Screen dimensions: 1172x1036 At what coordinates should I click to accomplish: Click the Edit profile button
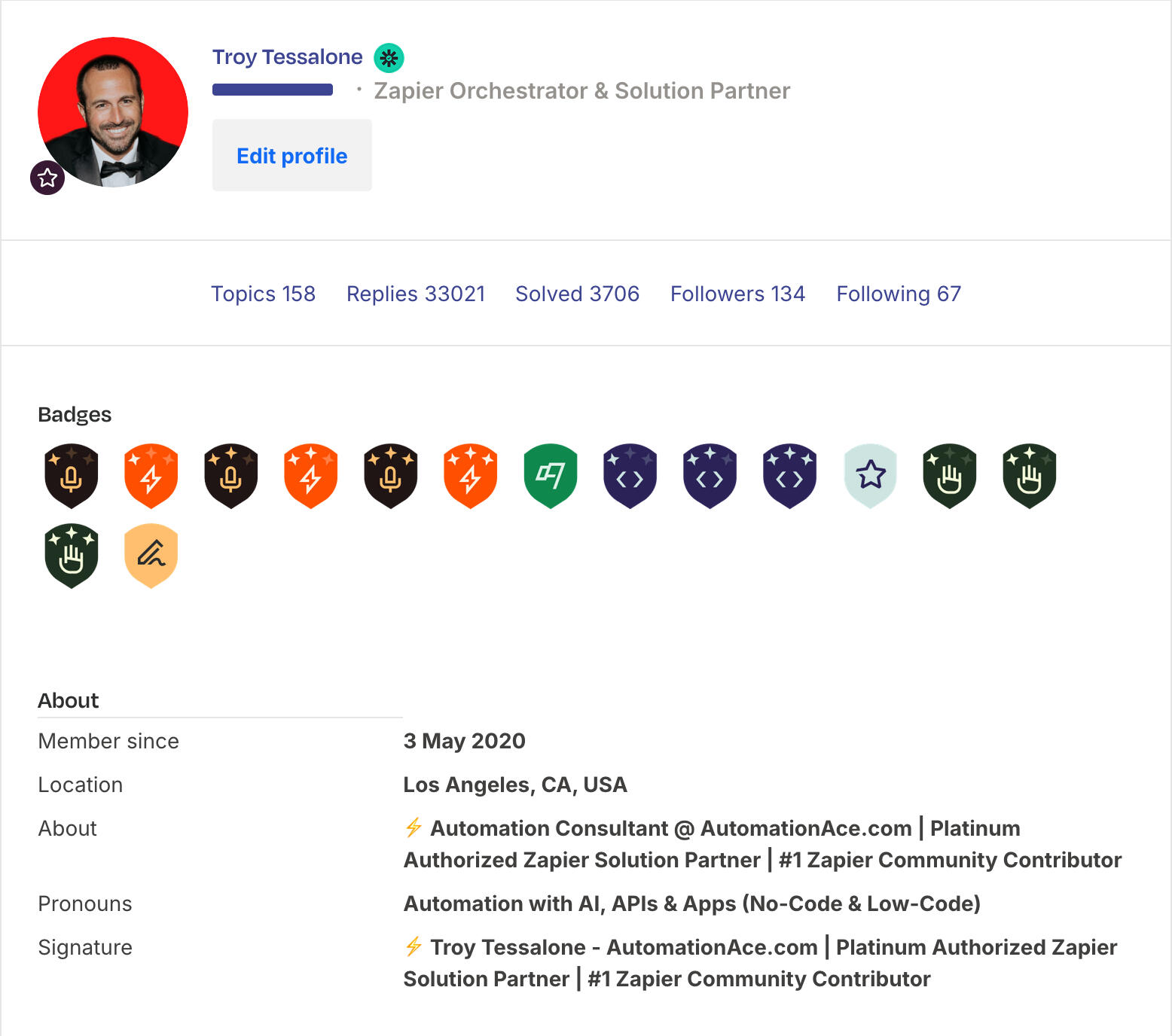click(x=292, y=155)
